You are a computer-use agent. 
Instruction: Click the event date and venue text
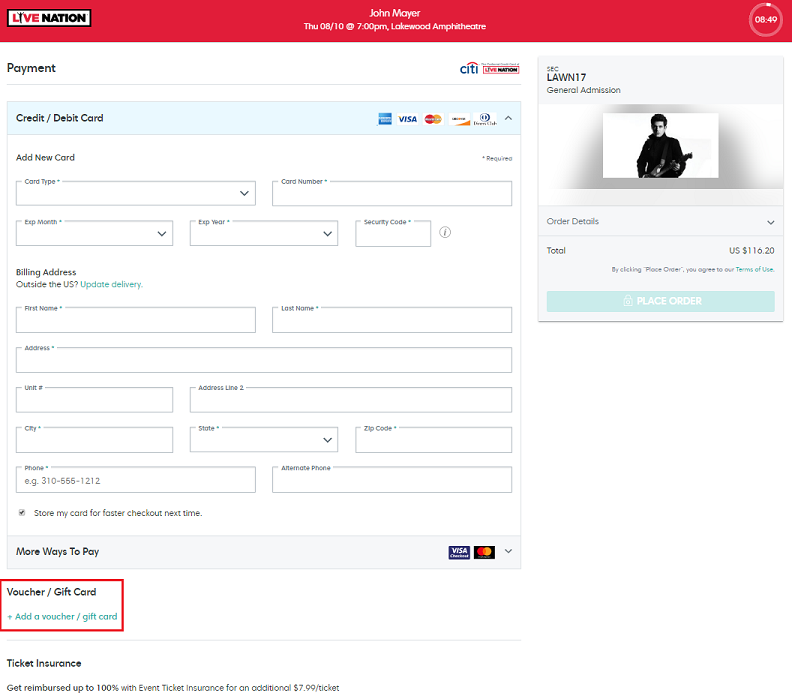(394, 26)
